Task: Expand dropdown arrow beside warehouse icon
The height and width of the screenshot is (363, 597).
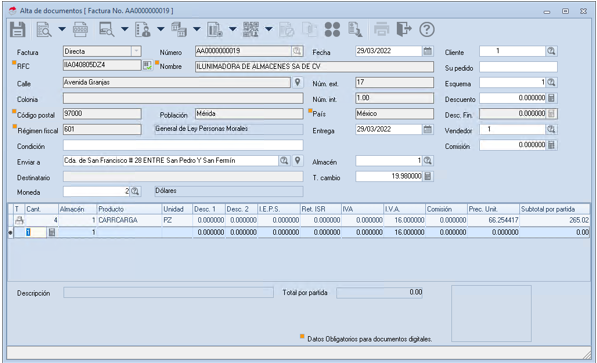Action: (196, 29)
